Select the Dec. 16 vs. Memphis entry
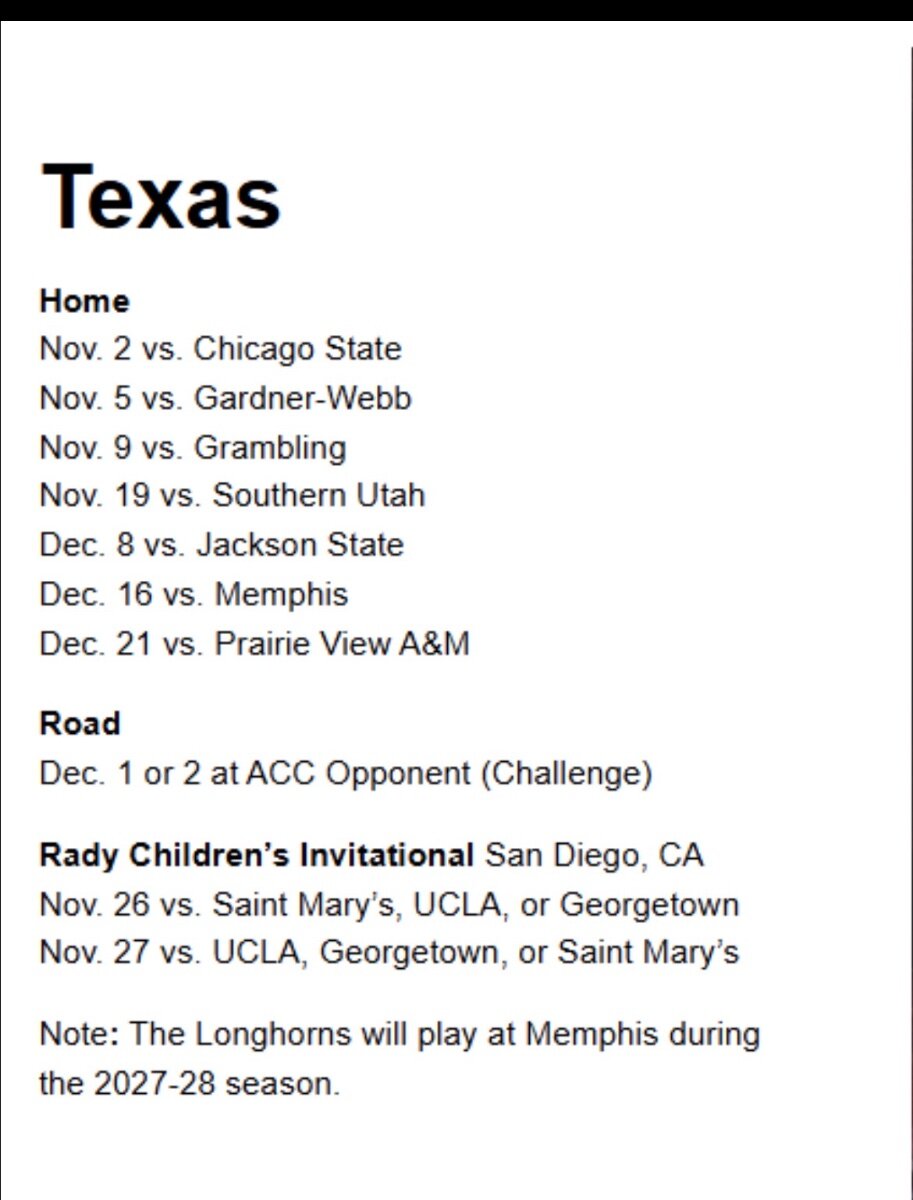 point(193,594)
